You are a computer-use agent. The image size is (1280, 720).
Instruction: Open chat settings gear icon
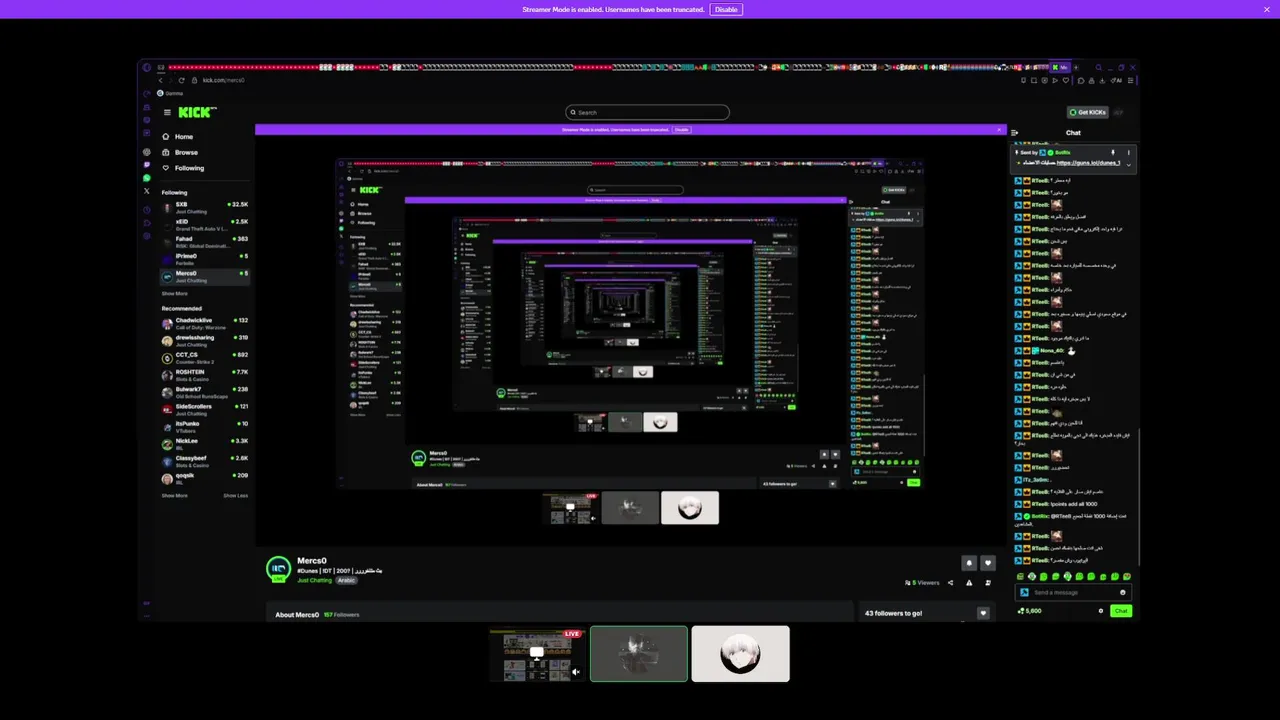1101,611
